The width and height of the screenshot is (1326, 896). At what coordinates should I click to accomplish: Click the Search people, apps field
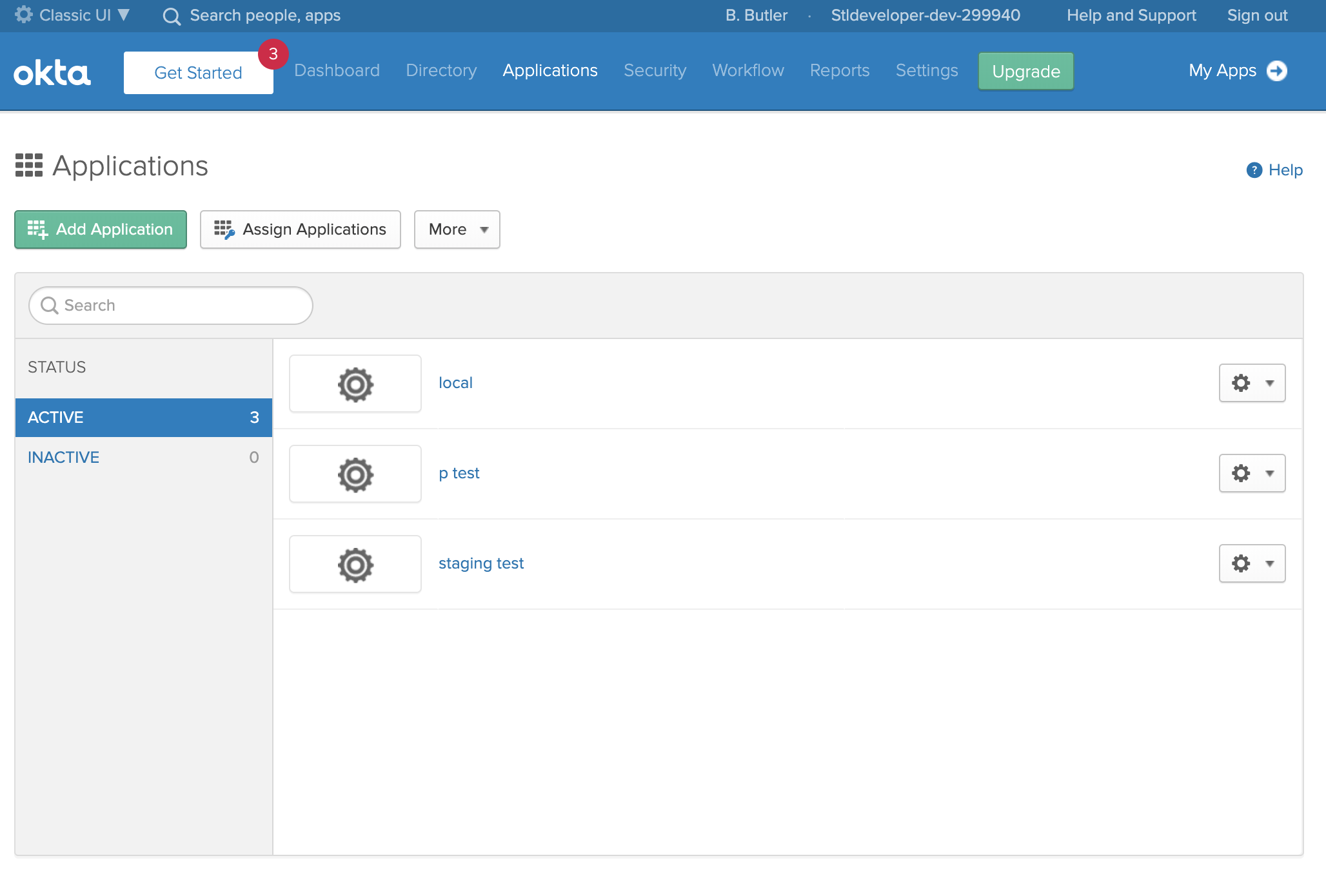265,15
